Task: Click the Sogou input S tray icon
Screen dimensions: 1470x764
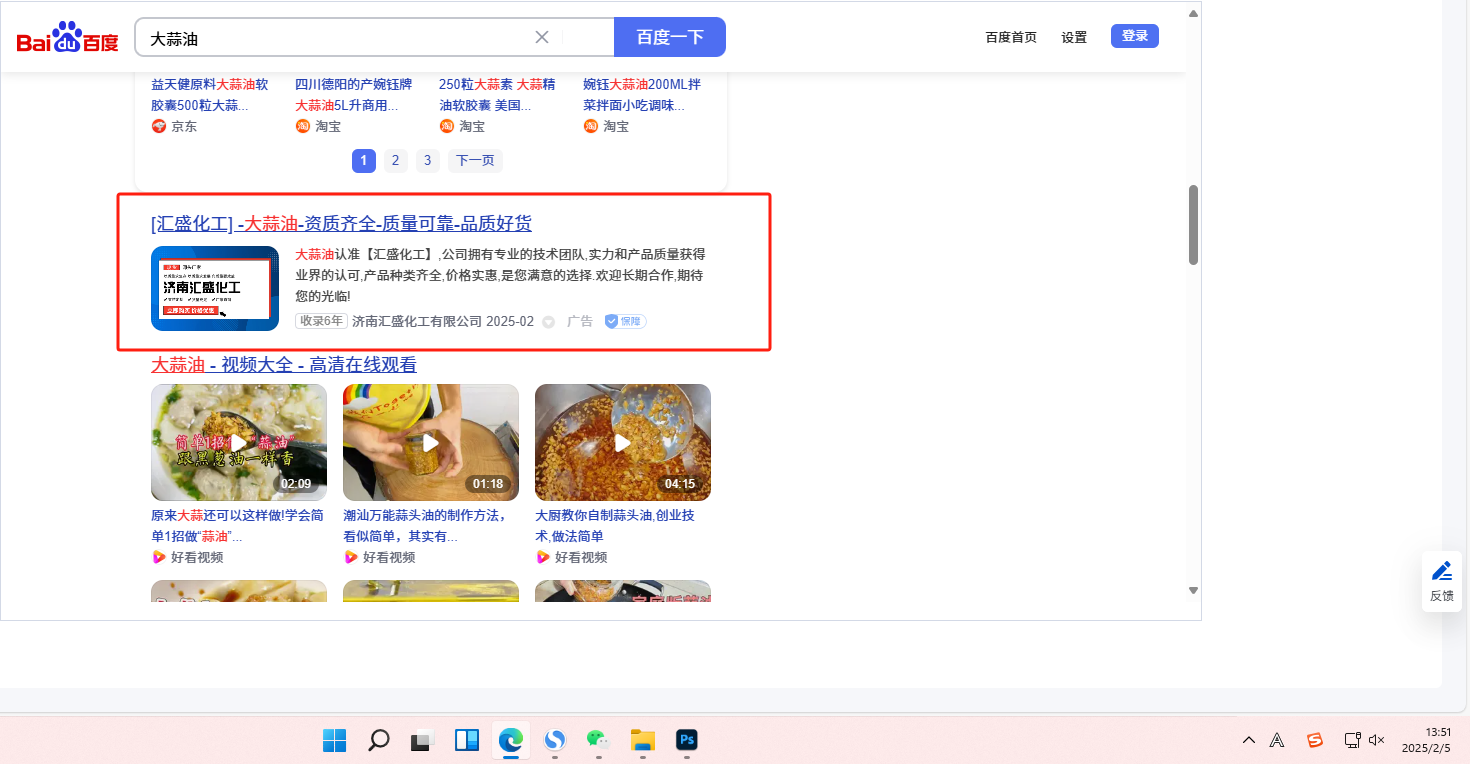Action: [1315, 740]
